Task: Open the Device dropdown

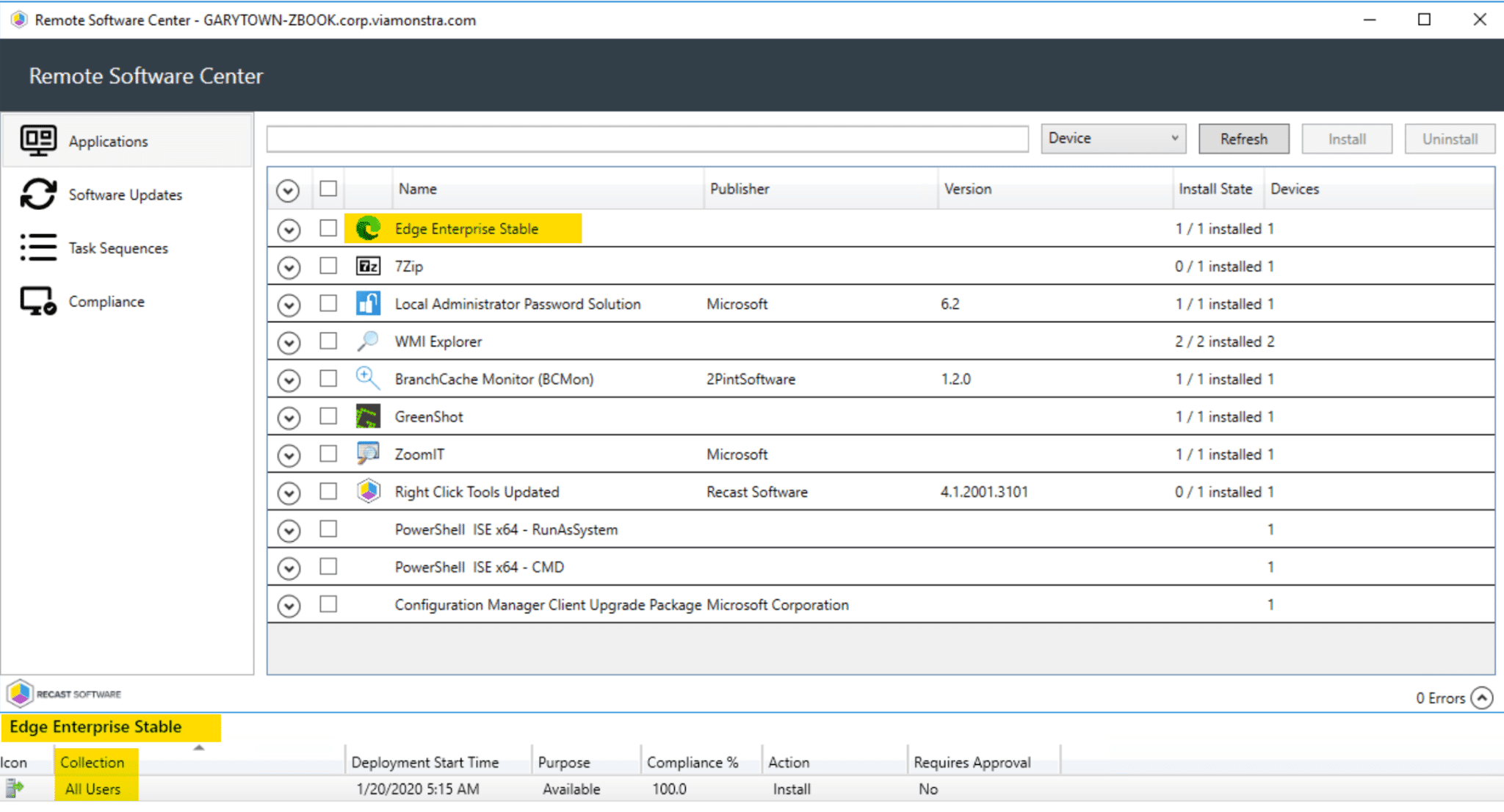Action: click(x=1113, y=139)
